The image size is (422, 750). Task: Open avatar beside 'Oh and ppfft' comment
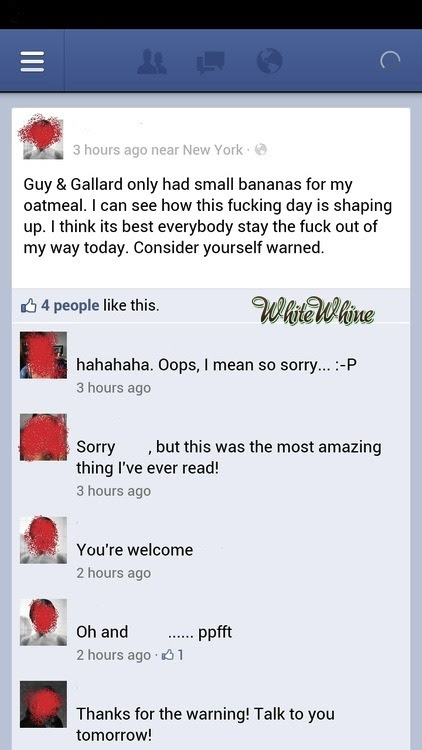(44, 622)
